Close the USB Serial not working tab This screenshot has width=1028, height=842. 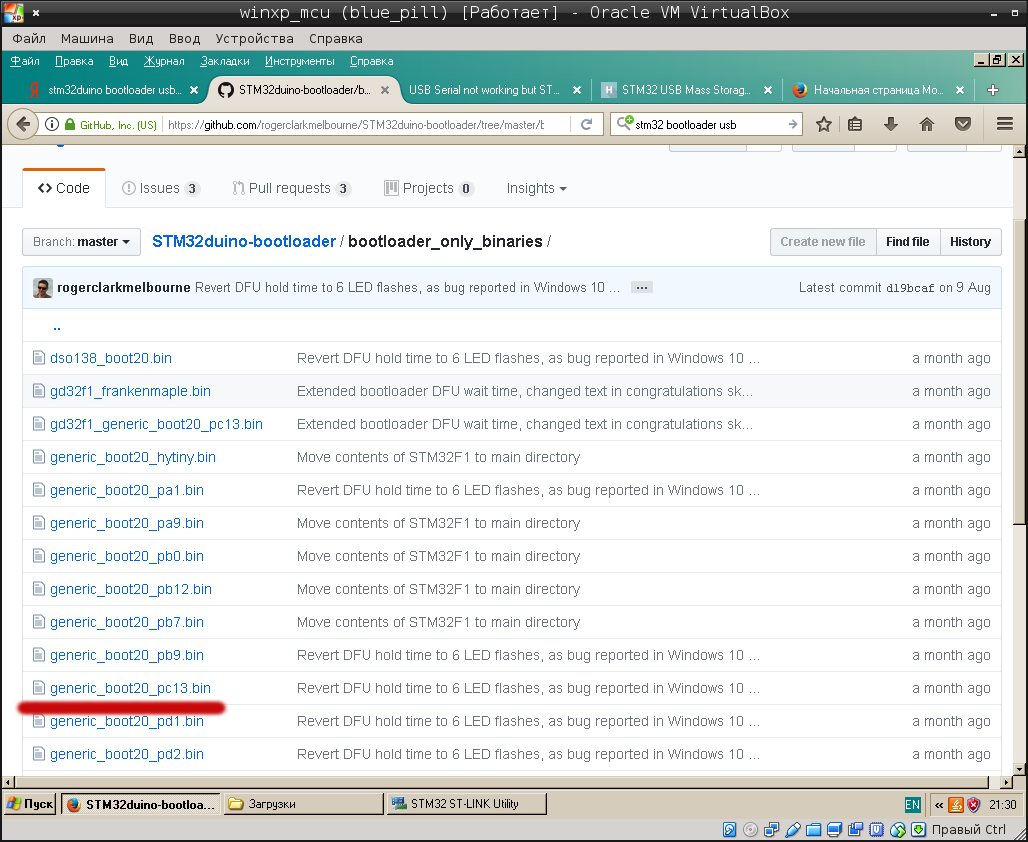point(576,90)
